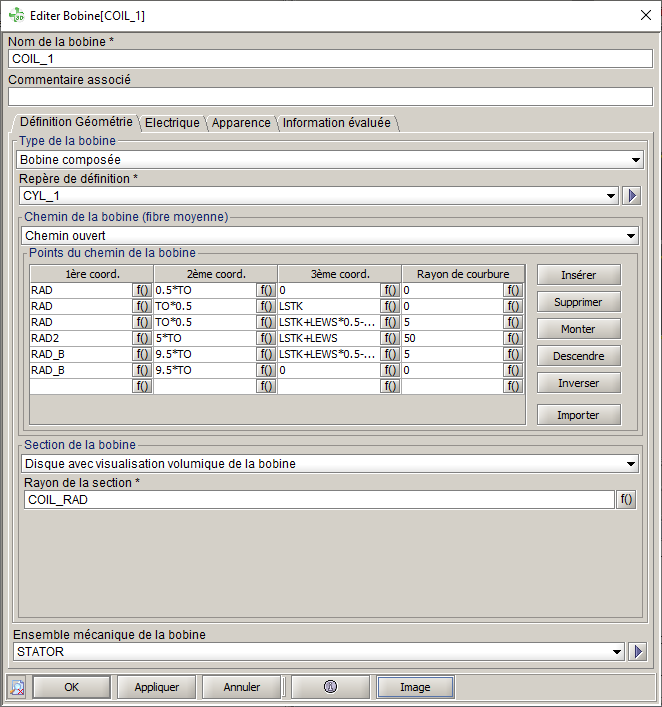
Task: Open f() editor for Rayon de la section
Action: tap(626, 500)
